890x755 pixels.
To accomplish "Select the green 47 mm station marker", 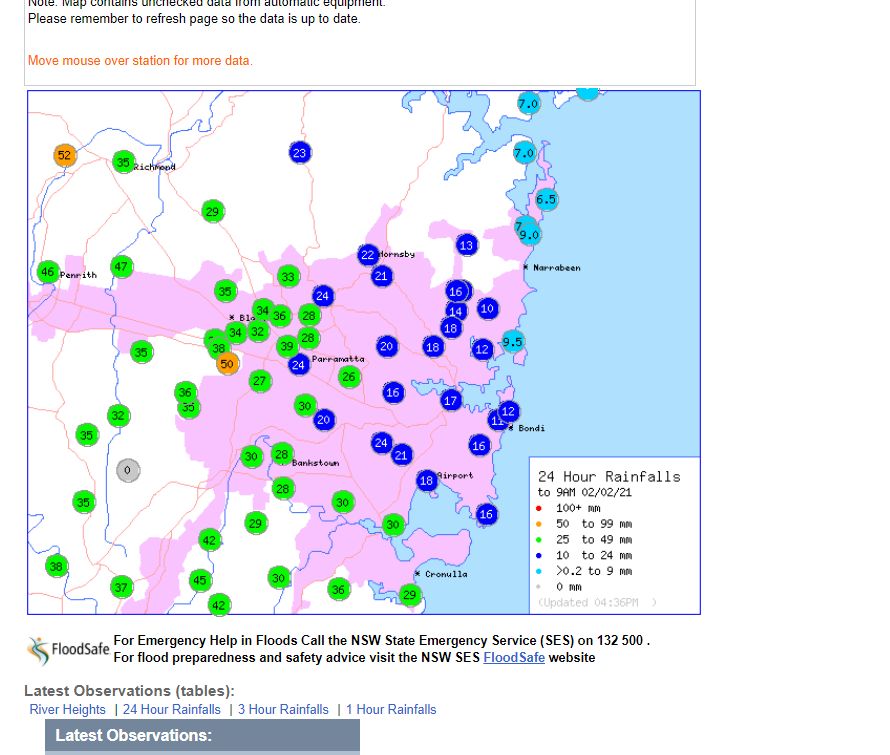I will [122, 267].
